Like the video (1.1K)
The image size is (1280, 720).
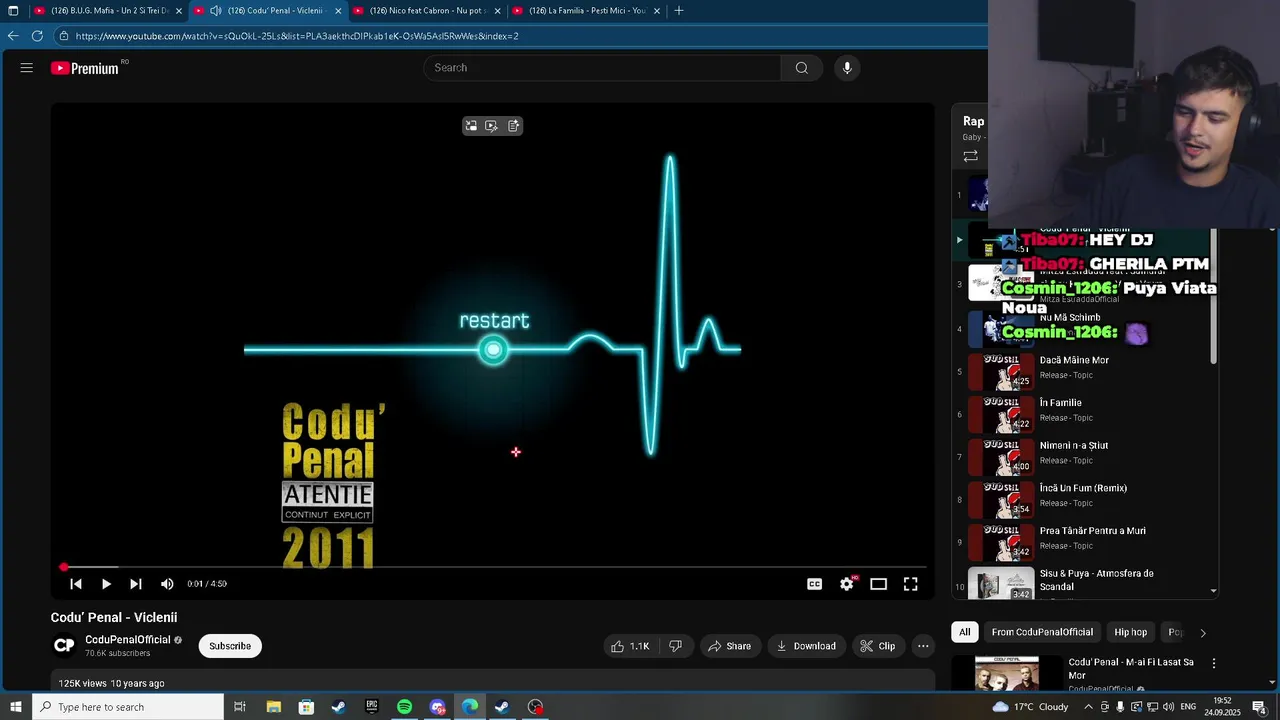pyautogui.click(x=631, y=646)
